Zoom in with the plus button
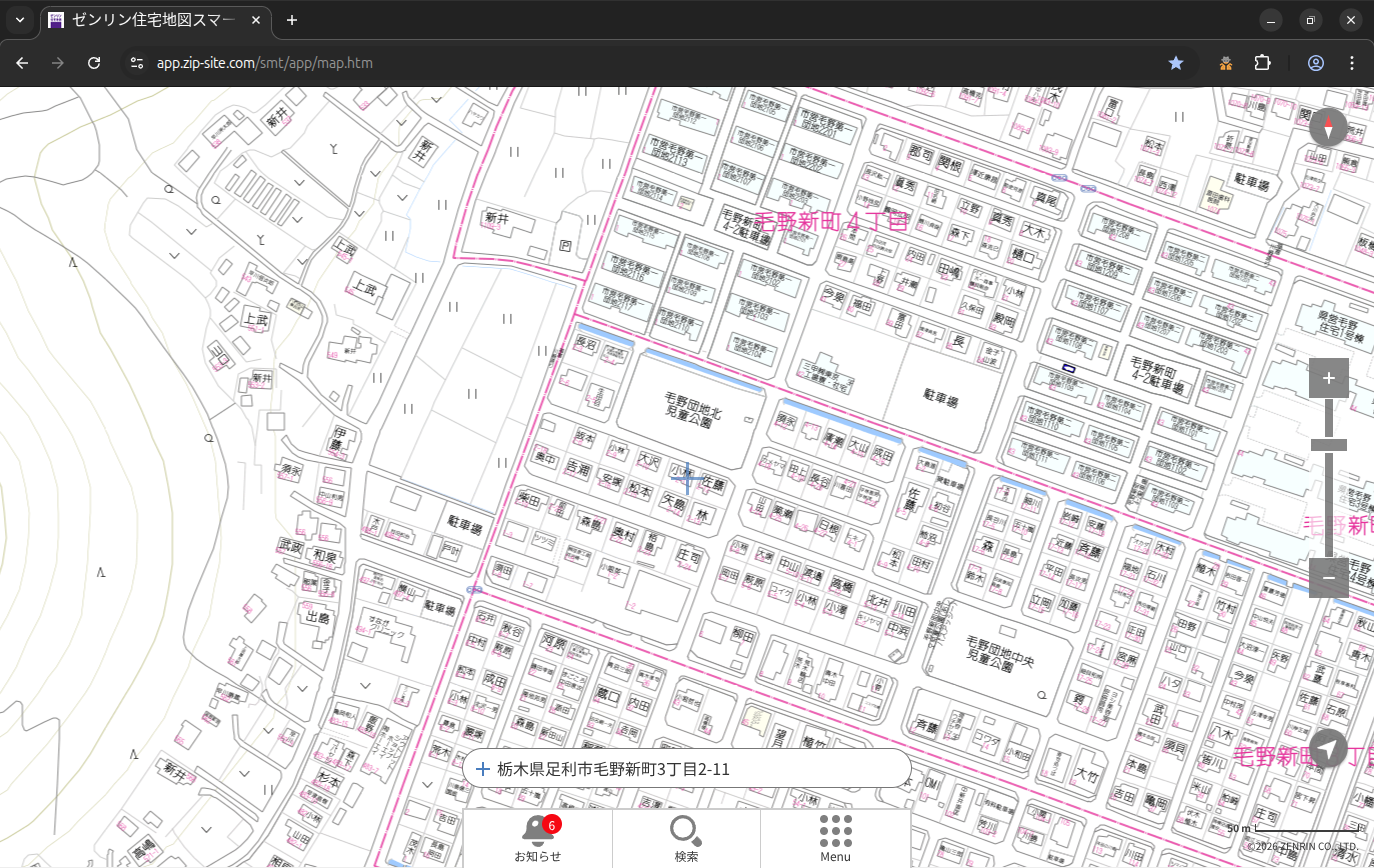The image size is (1374, 868). 1328,378
